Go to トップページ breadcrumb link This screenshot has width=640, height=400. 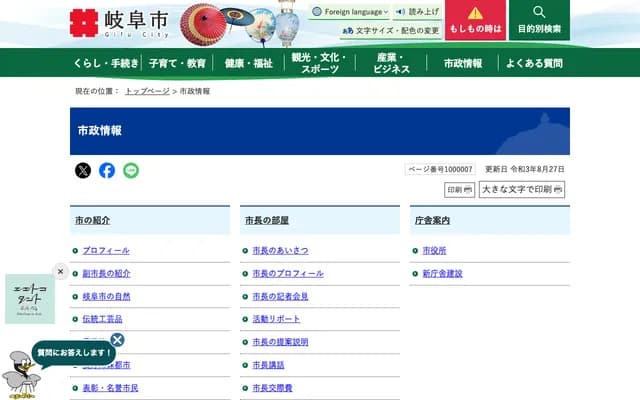[147, 91]
